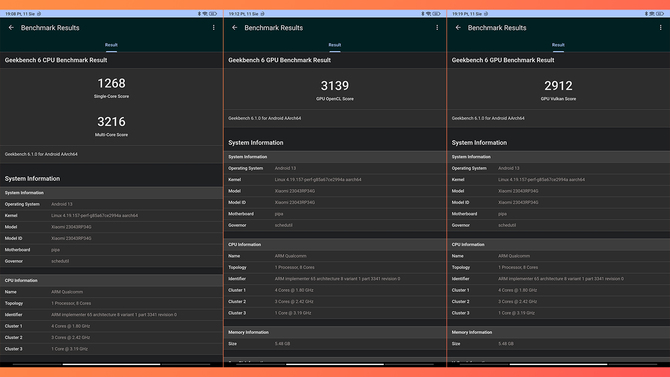Click Model Xiaomi 23043RP34G row, CPU screen

click(111, 227)
